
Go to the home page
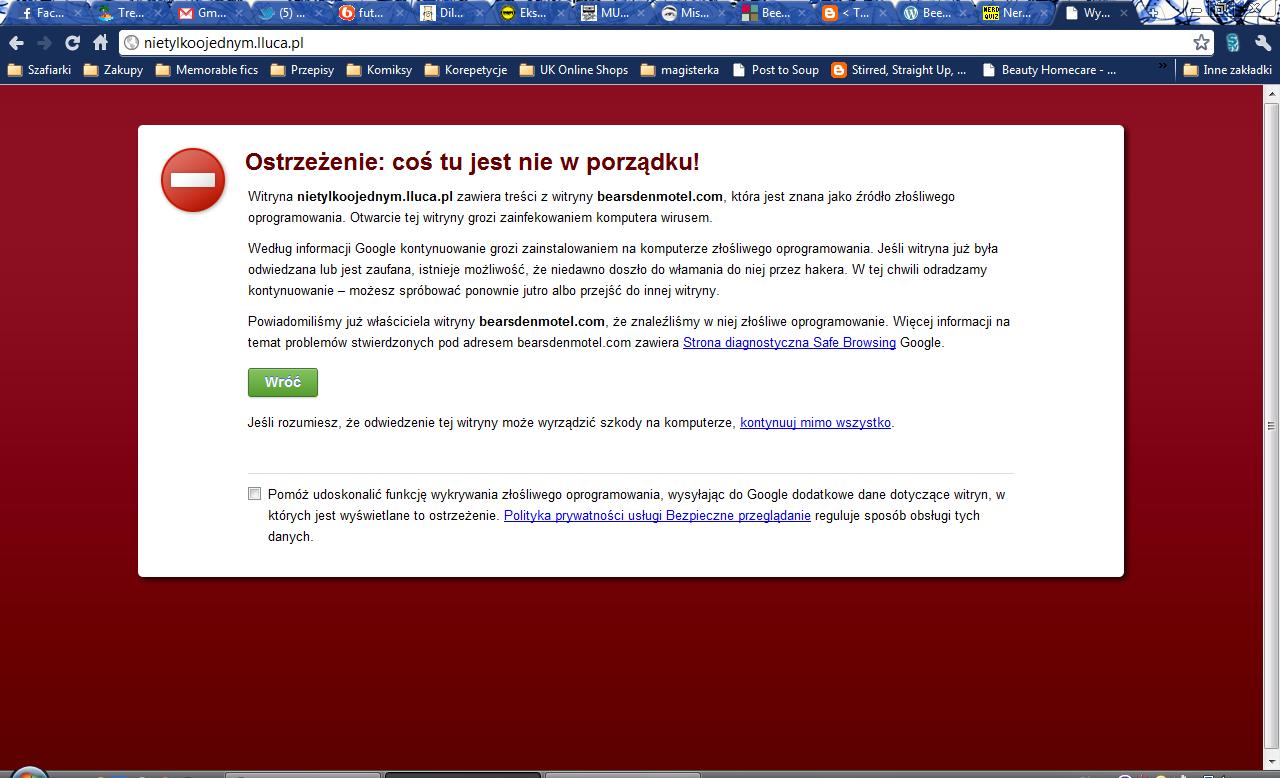point(100,43)
